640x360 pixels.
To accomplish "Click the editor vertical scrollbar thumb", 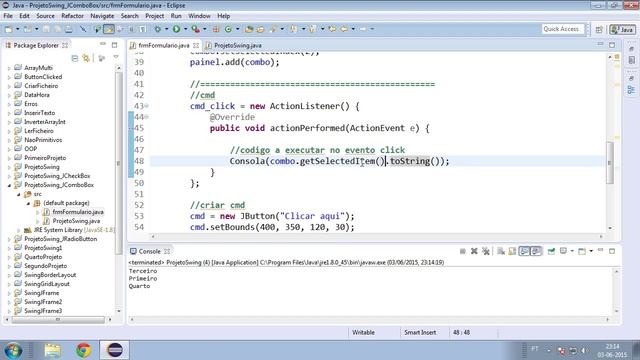I will [610, 163].
